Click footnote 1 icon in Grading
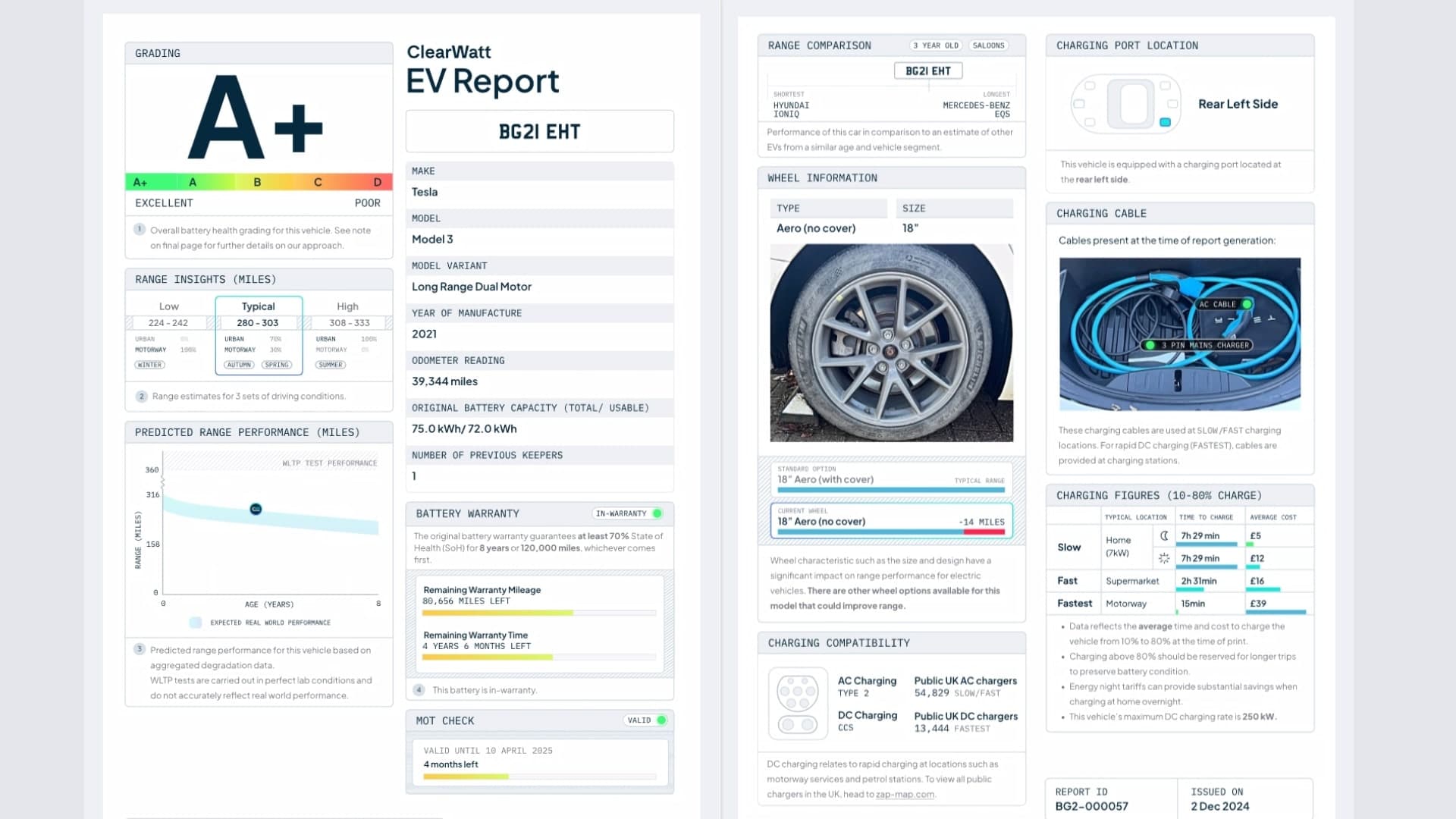The image size is (1456, 819). [x=140, y=229]
